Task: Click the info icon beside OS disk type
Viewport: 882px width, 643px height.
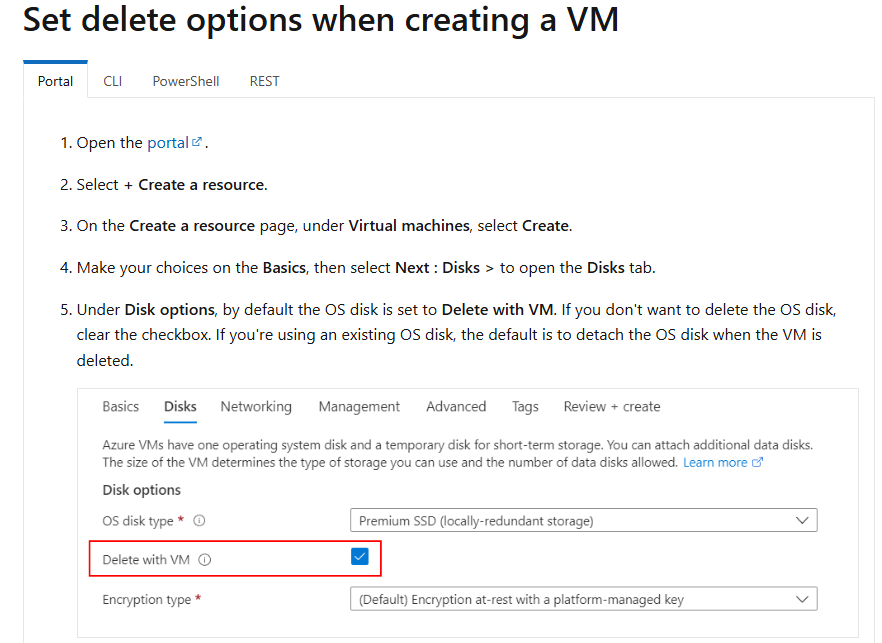Action: pyautogui.click(x=199, y=521)
